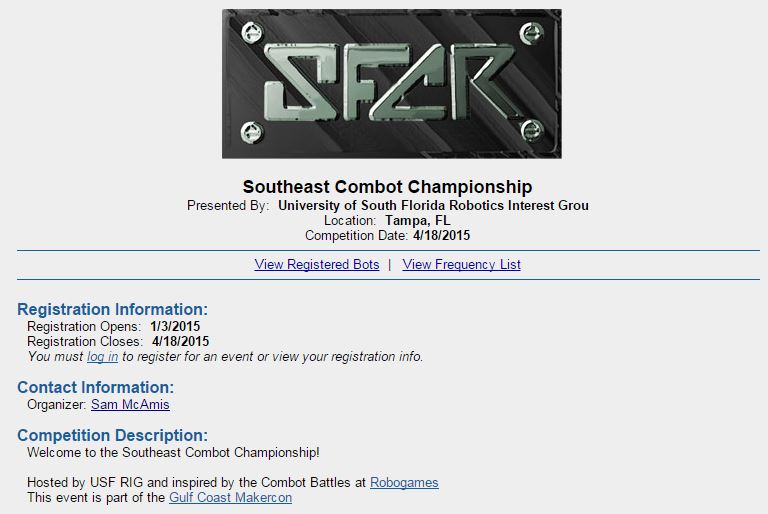Open organizer Sam McAmis contact link
768x514 pixels.
(130, 405)
